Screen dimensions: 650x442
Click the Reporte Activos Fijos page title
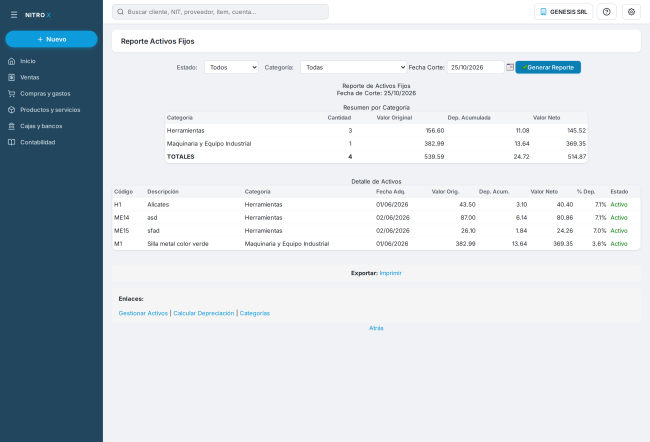(x=158, y=41)
